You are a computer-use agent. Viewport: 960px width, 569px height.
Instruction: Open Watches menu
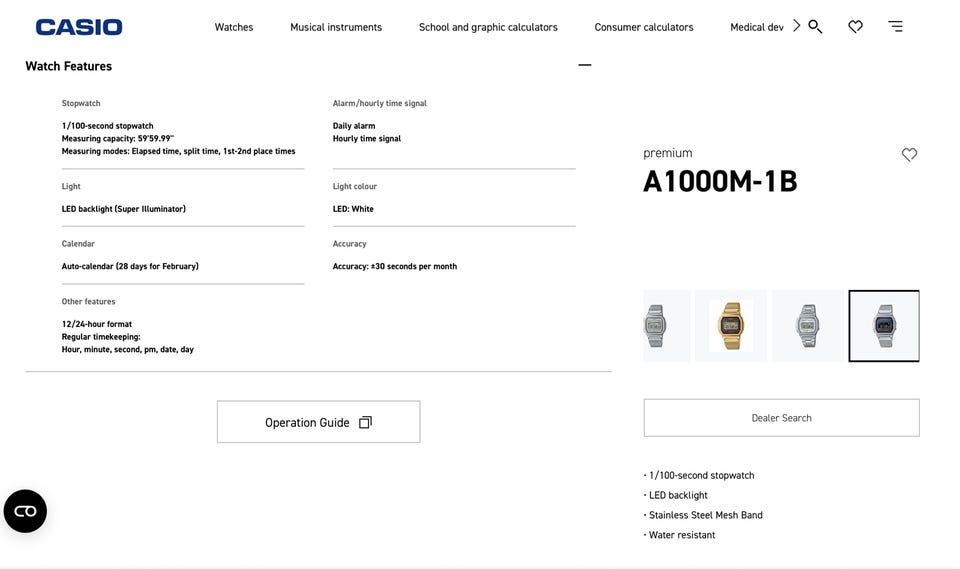234,27
